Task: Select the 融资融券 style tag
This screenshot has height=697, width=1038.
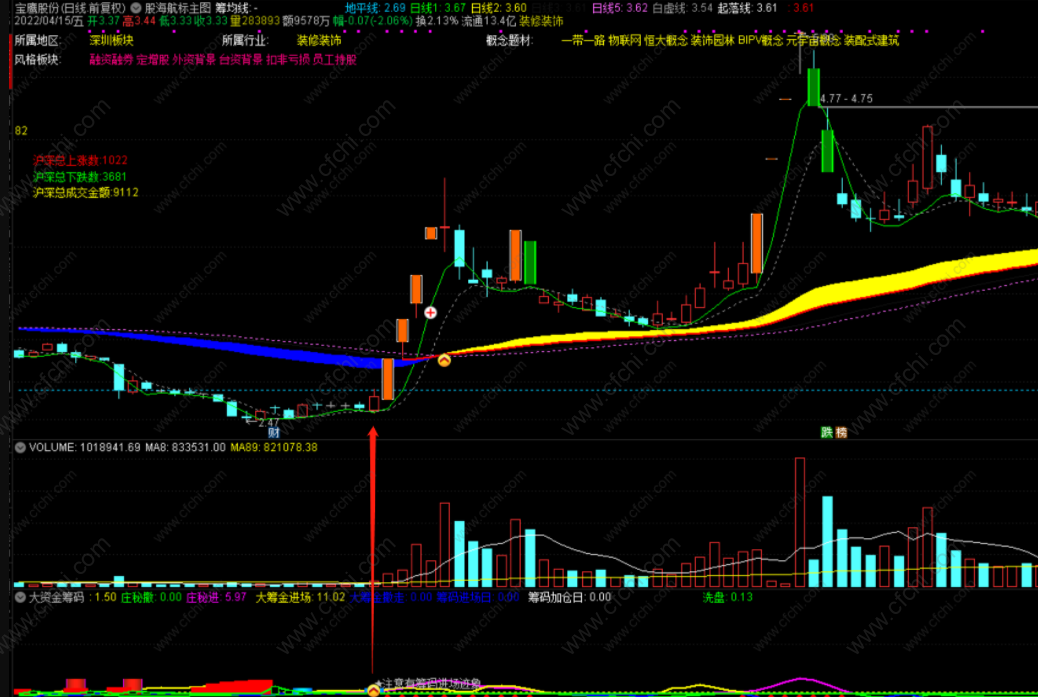Action: point(110,59)
